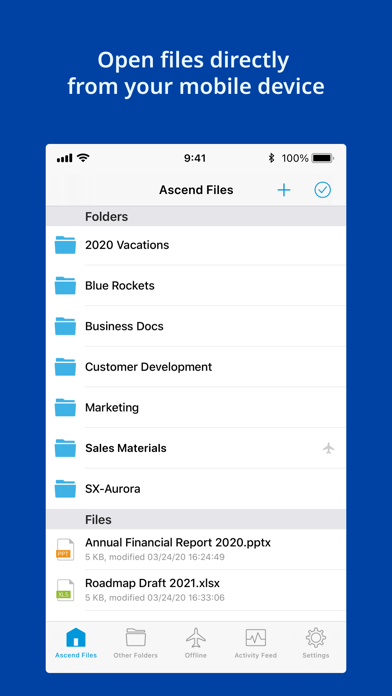The image size is (392, 696).
Task: Tap the Ascend Files title in navigation bar
Action: click(x=196, y=190)
